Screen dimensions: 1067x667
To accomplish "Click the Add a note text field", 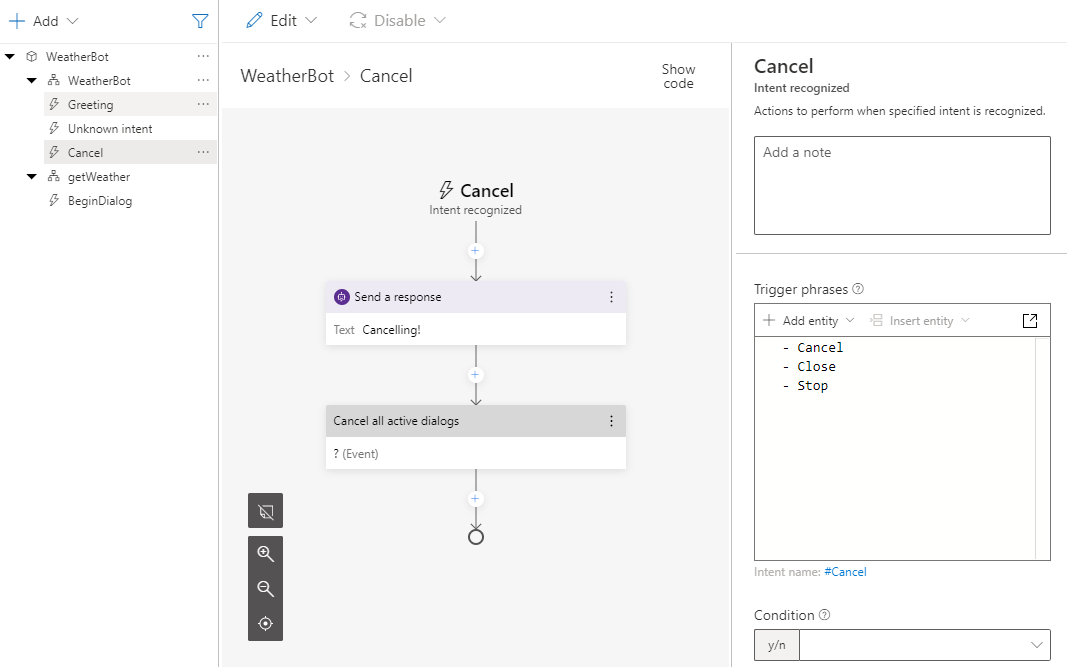I will click(902, 185).
